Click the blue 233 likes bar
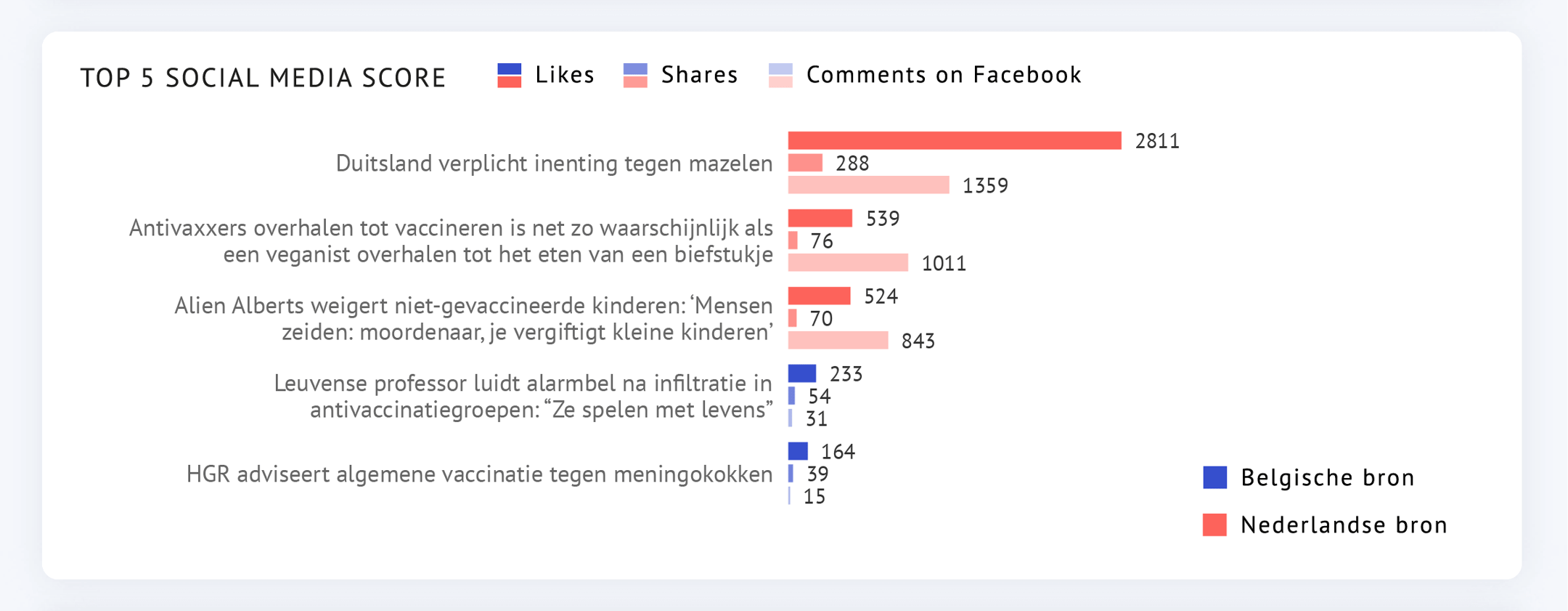This screenshot has height=611, width=1568. [x=802, y=373]
